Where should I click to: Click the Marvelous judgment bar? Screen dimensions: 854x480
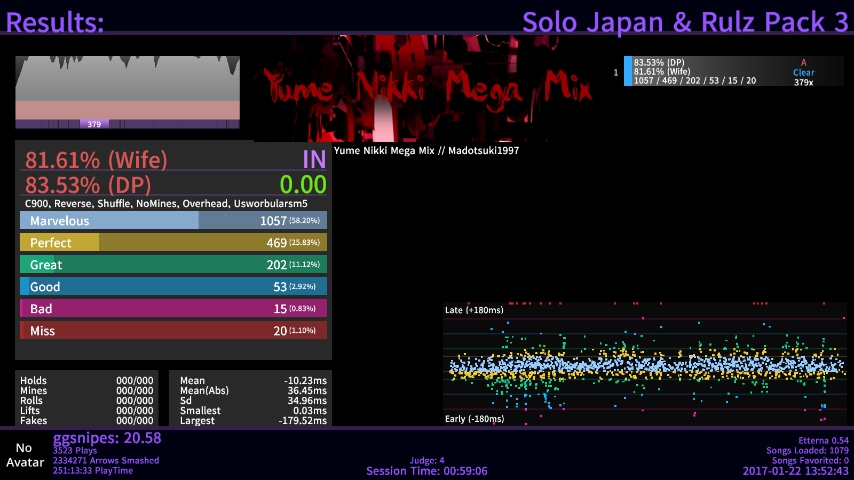click(173, 221)
